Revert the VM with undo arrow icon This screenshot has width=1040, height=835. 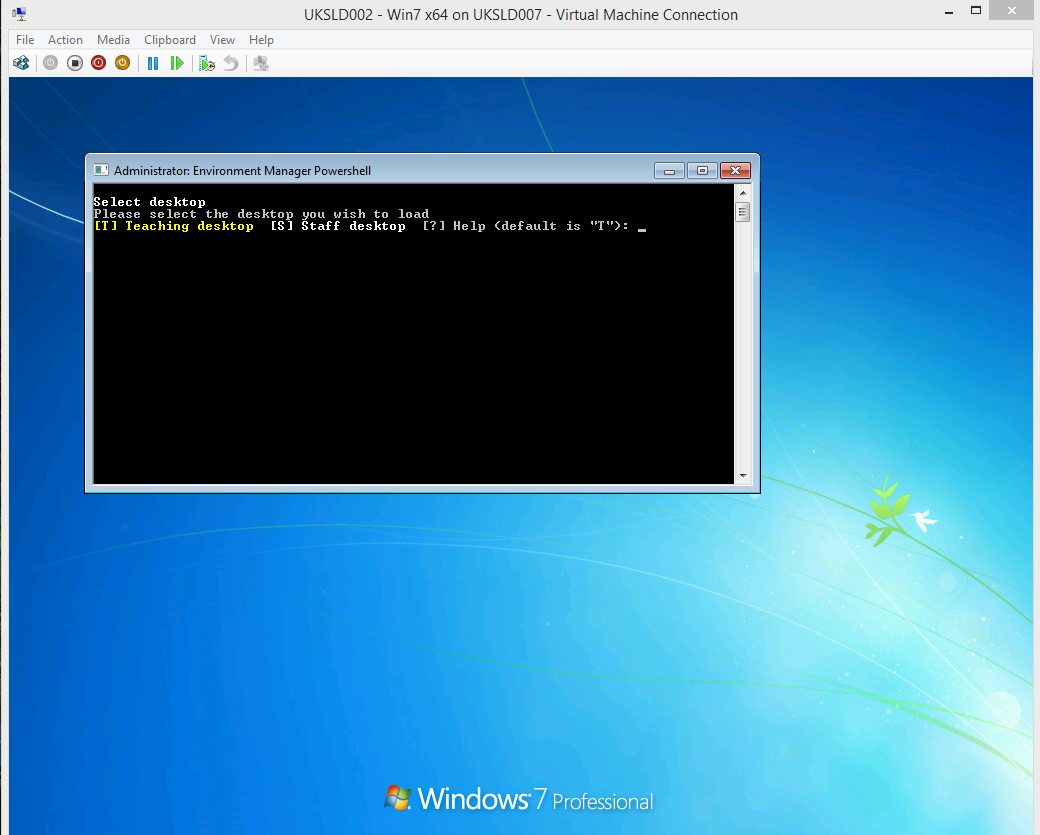(x=231, y=63)
